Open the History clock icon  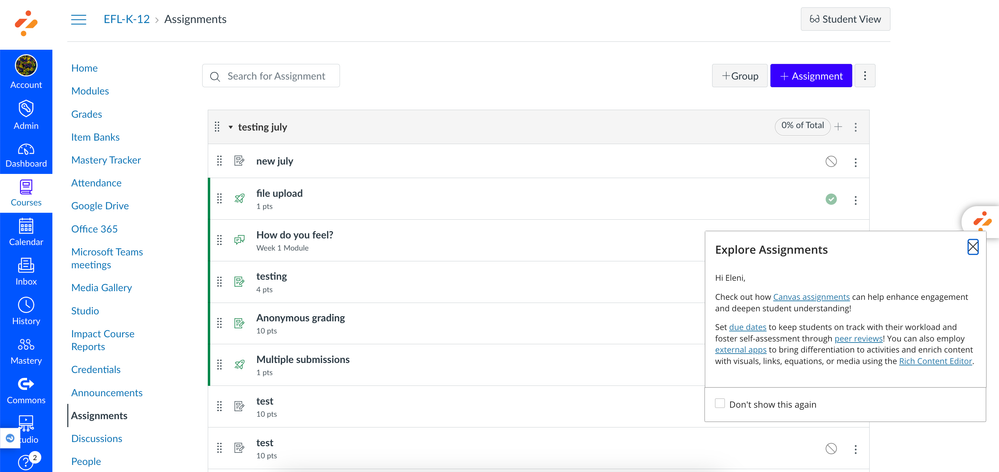coord(26,306)
